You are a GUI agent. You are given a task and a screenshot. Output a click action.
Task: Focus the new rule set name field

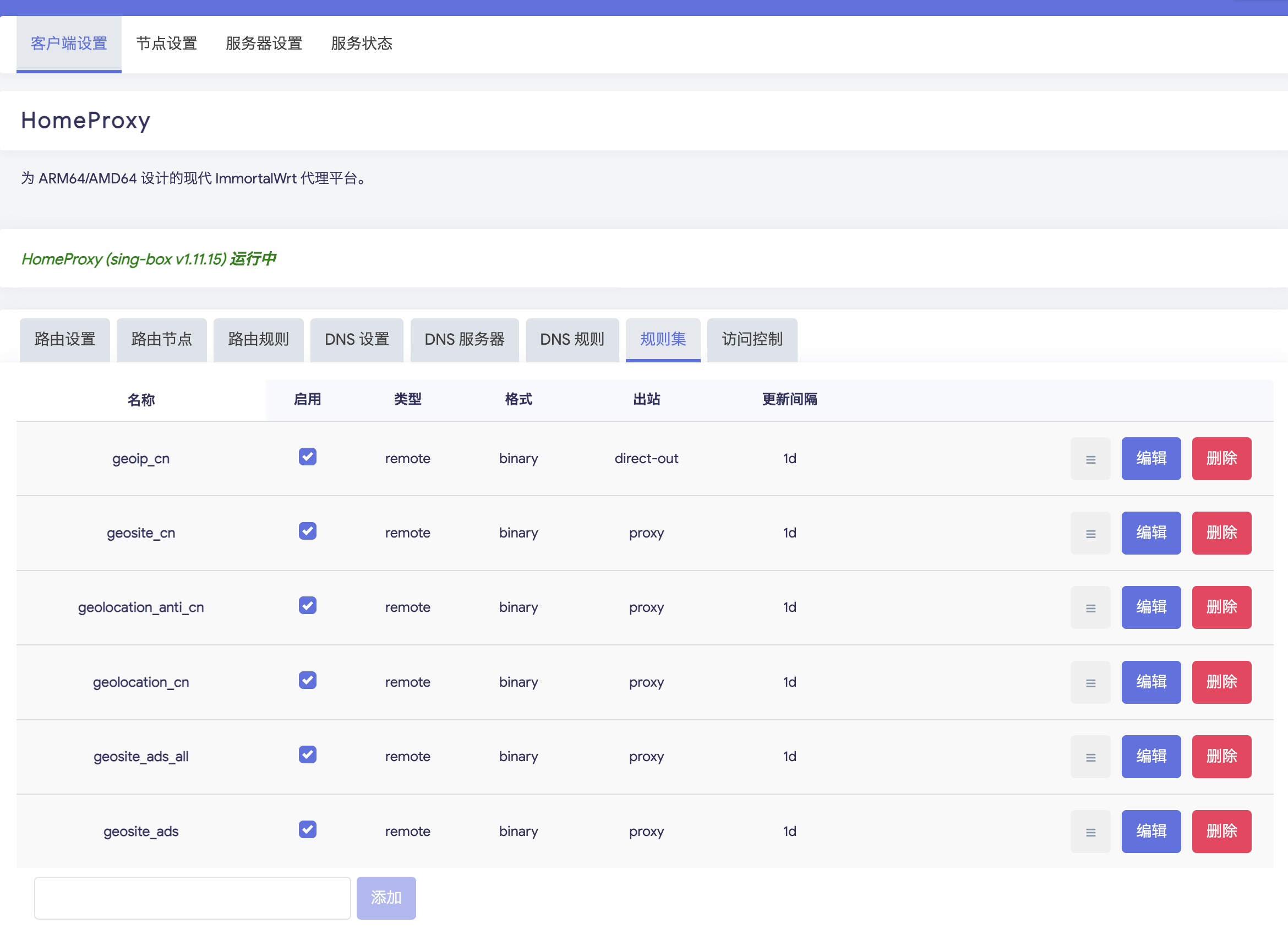tap(192, 898)
